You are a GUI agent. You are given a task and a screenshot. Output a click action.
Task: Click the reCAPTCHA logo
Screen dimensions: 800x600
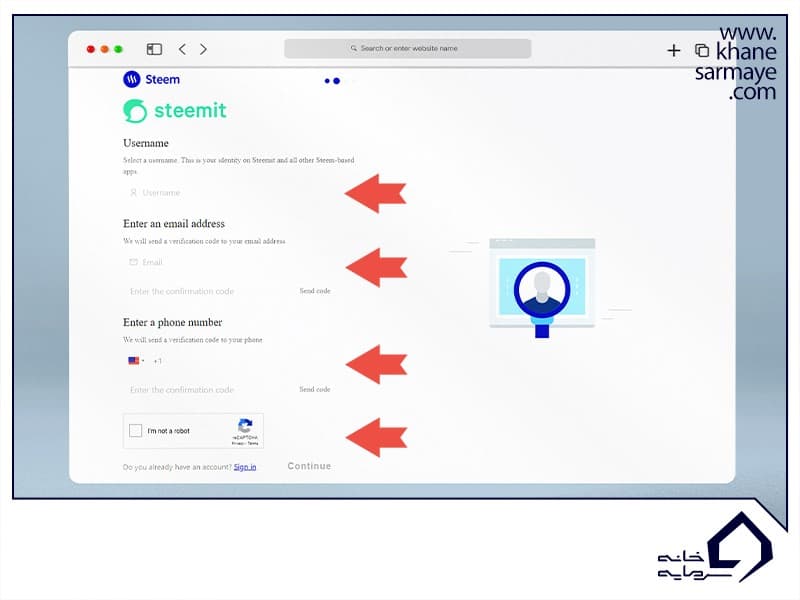point(245,427)
